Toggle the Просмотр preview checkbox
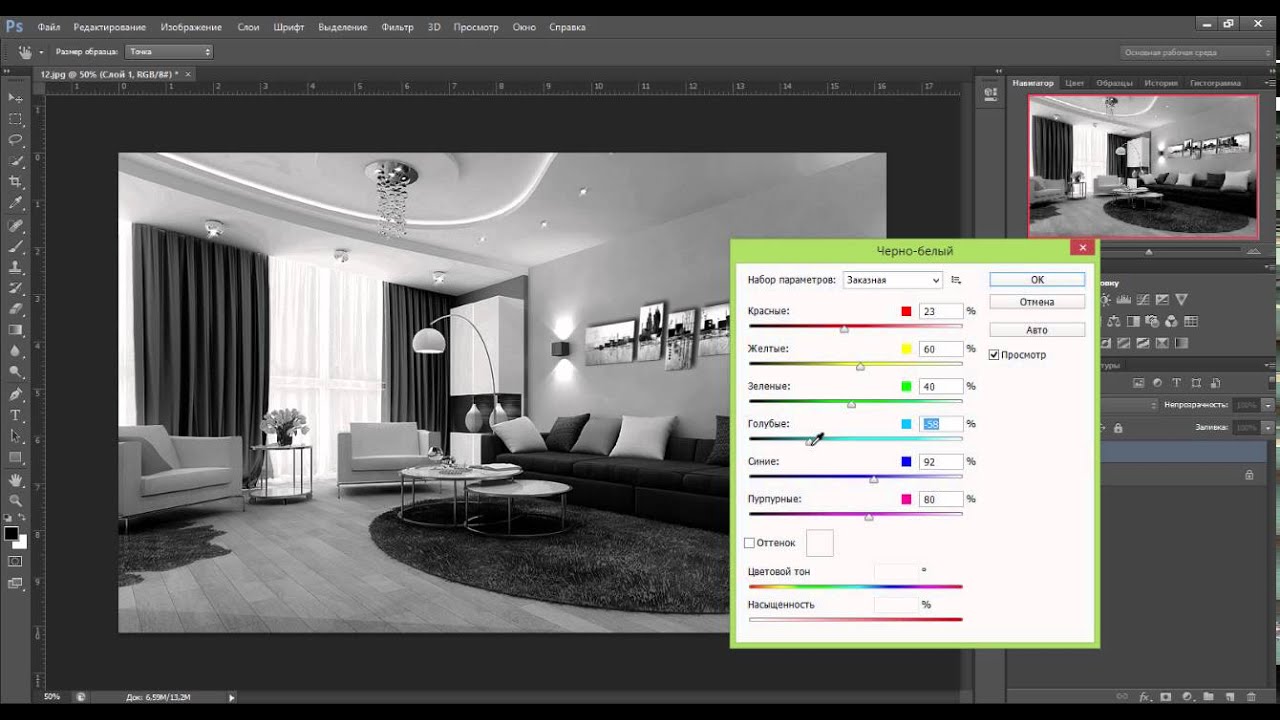The width and height of the screenshot is (1280, 720). click(x=994, y=355)
